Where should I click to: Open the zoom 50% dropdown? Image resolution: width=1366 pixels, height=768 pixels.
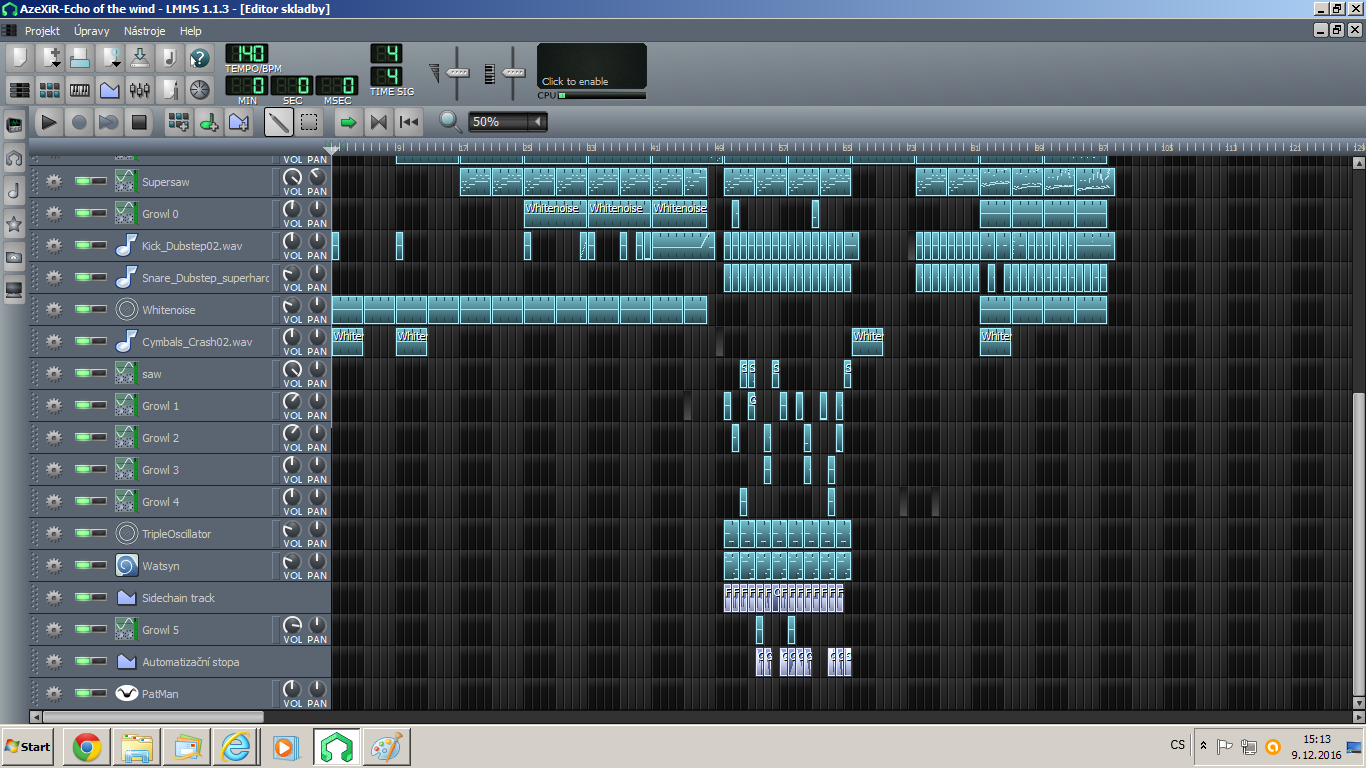click(508, 122)
